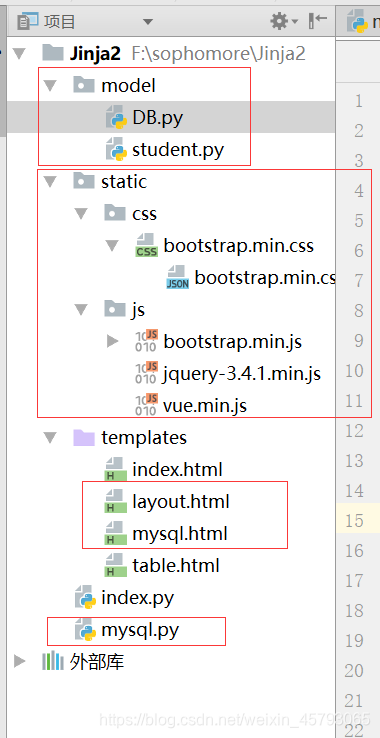
Task: Click the css folder icon
Action: point(115,213)
